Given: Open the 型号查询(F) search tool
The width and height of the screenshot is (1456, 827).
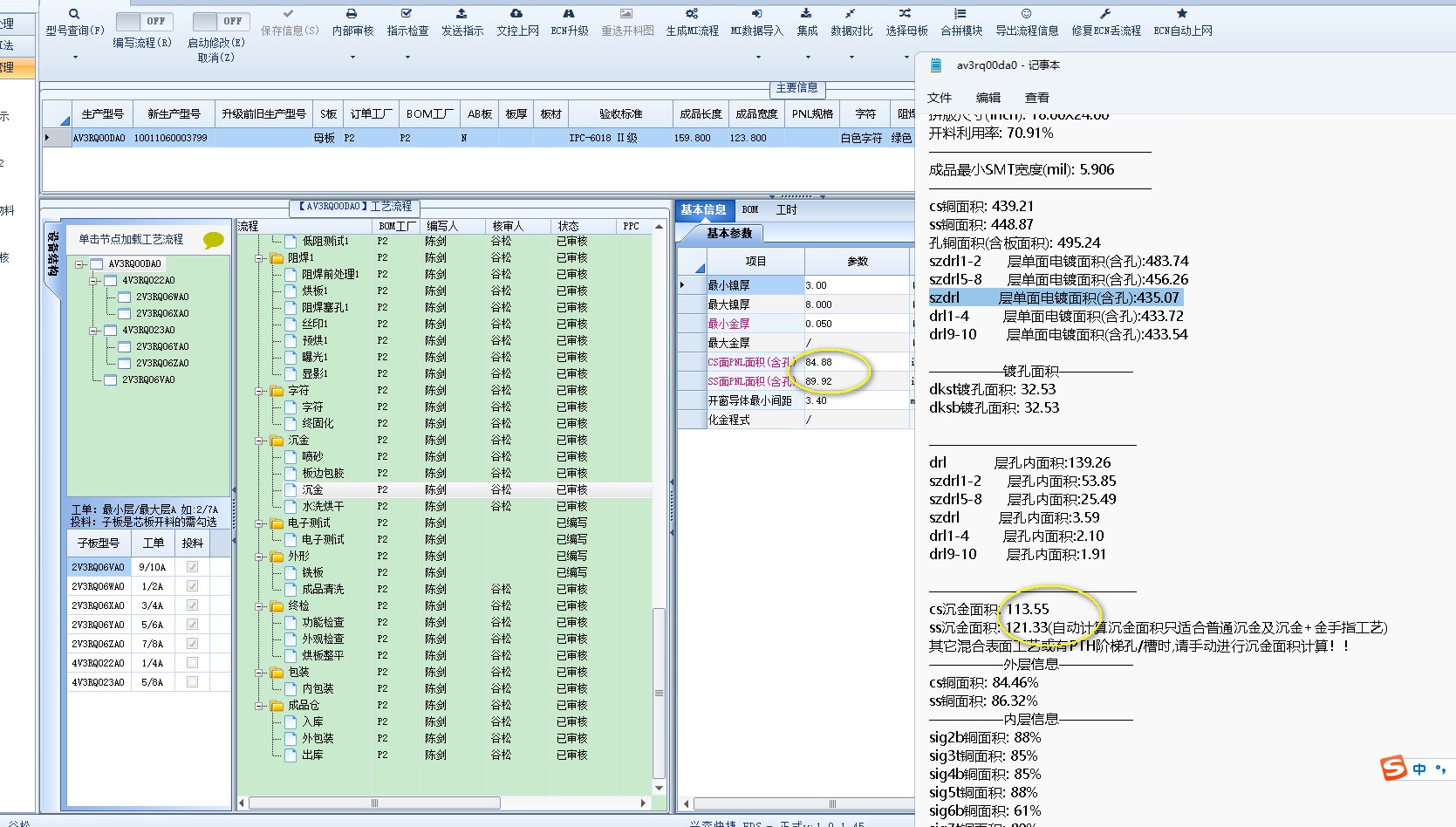Looking at the screenshot, I should 74,14.
